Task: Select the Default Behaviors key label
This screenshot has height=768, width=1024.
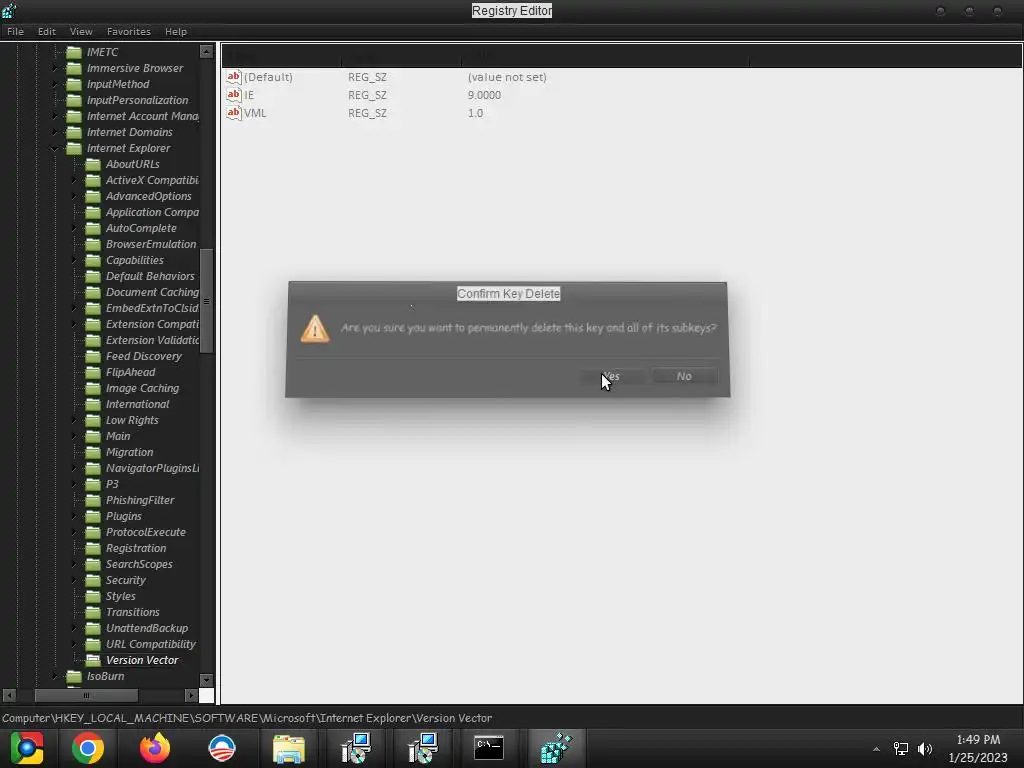Action: pos(150,276)
